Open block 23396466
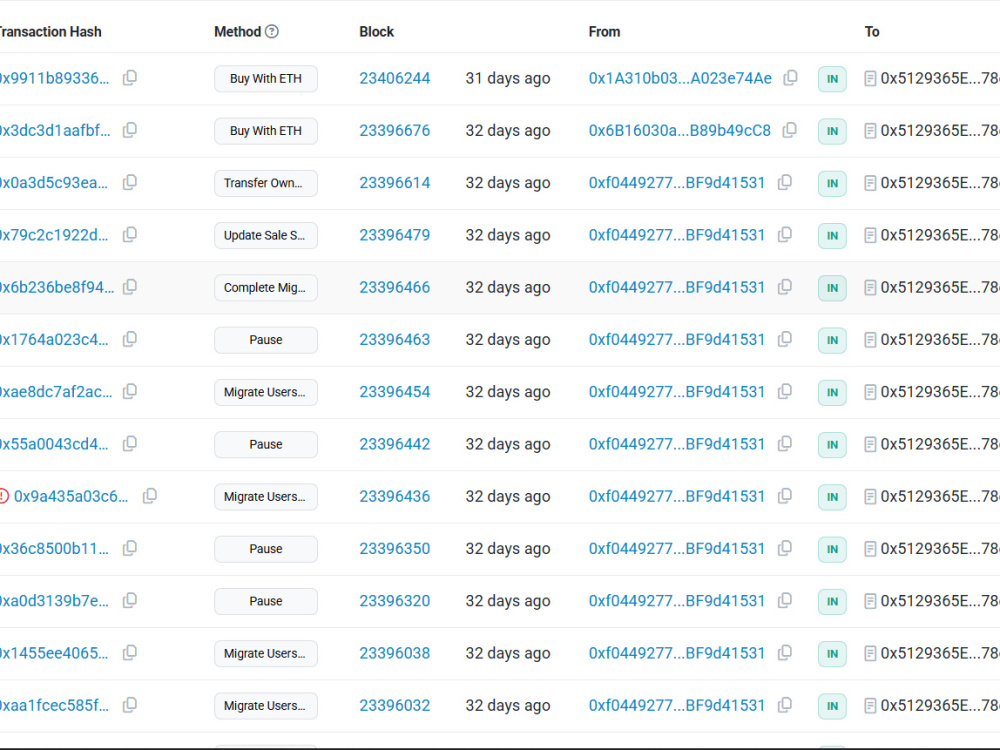The image size is (1000, 750). click(395, 288)
